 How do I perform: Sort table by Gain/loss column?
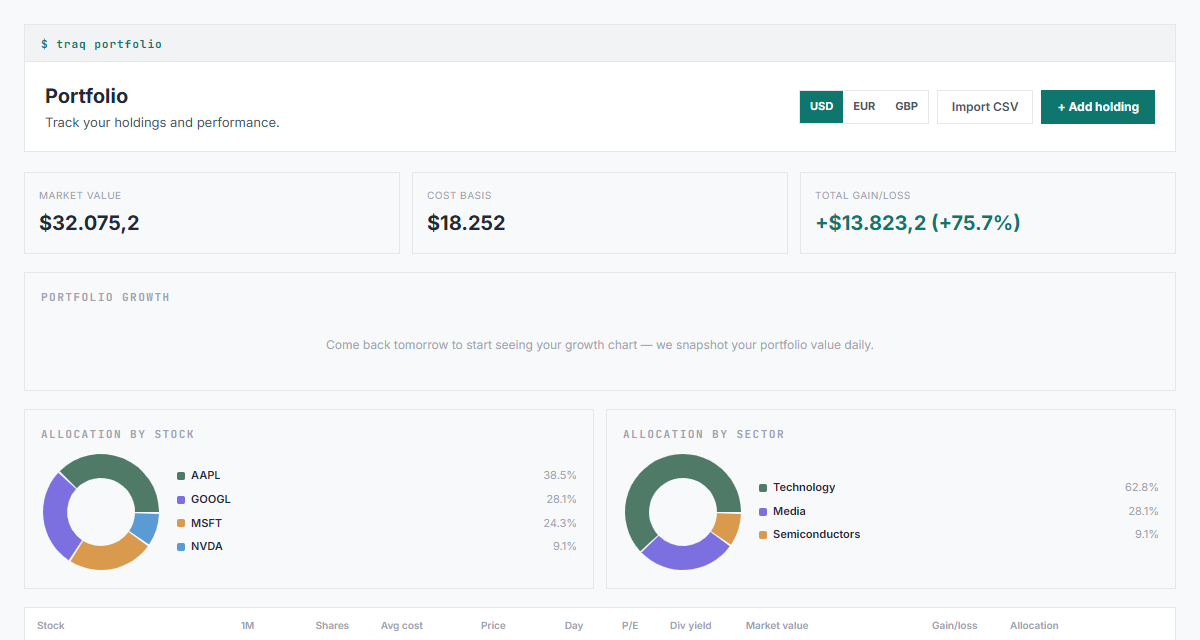pos(954,626)
